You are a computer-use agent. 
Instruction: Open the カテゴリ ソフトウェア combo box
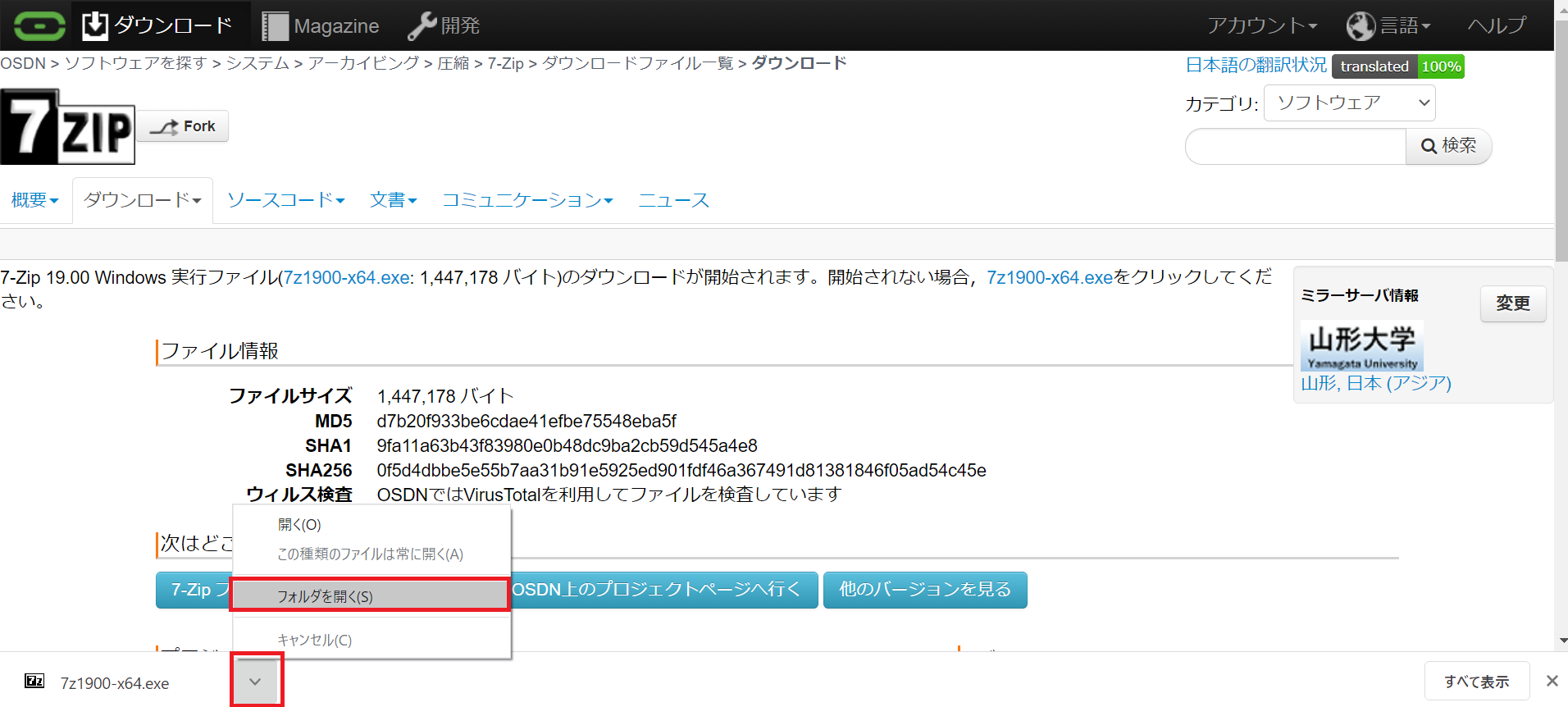pyautogui.click(x=1349, y=103)
